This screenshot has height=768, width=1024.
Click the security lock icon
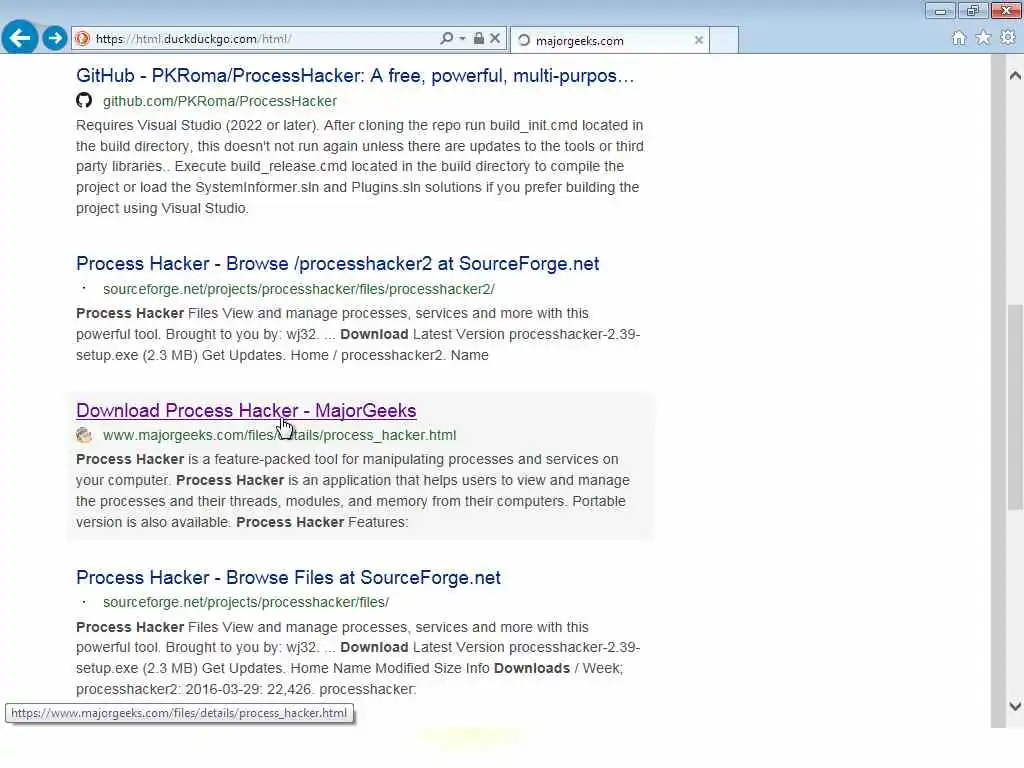(x=479, y=39)
